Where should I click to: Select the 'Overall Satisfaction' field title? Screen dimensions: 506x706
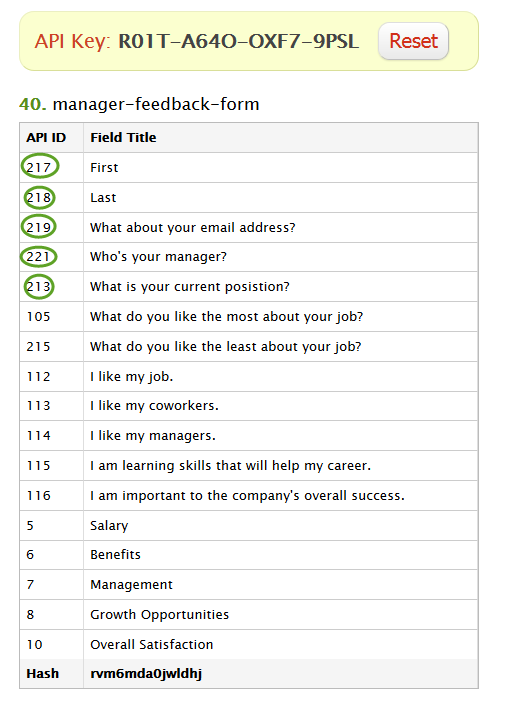151,644
